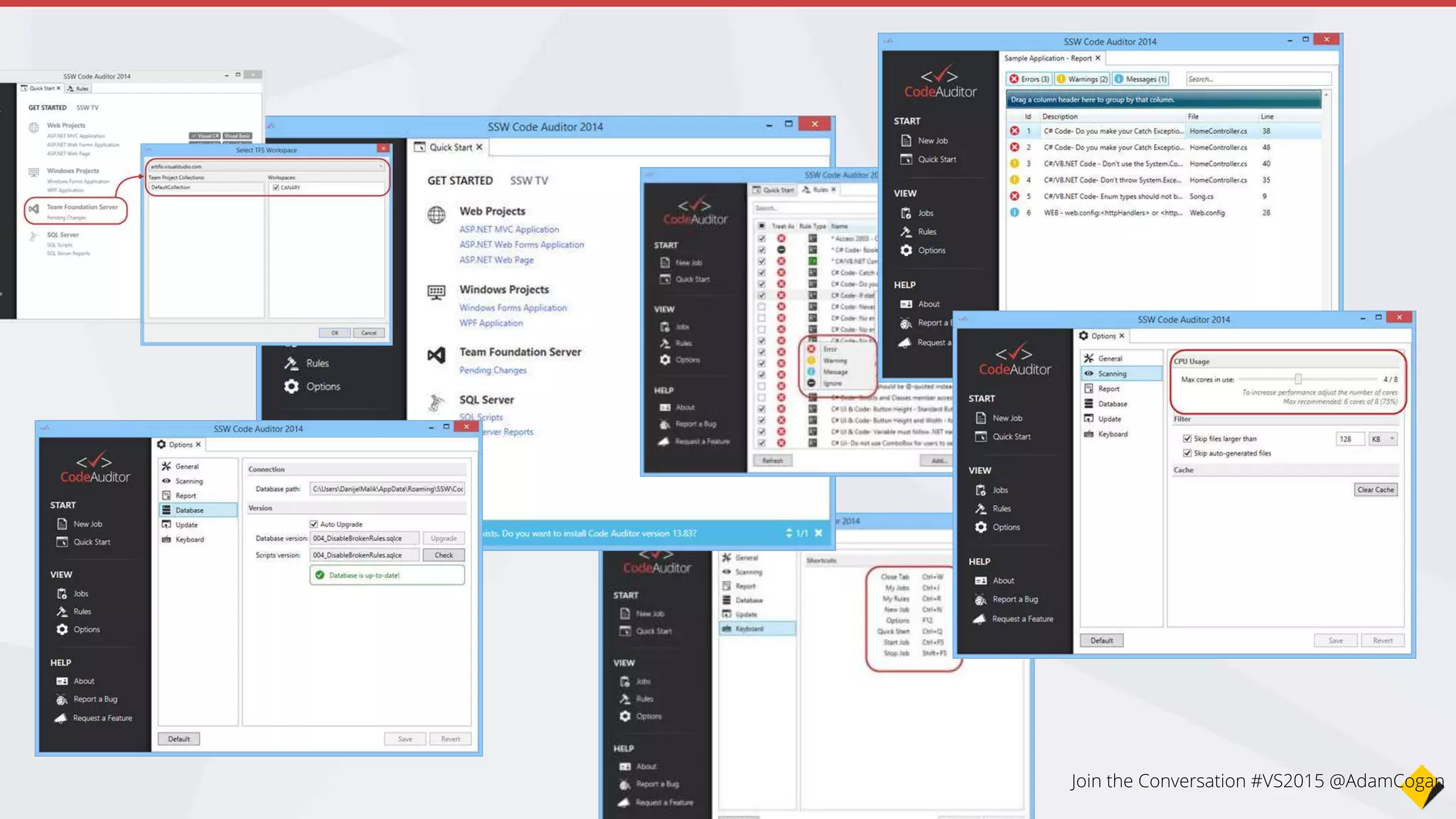Click Report a Bug icon in Database options window

(63, 700)
